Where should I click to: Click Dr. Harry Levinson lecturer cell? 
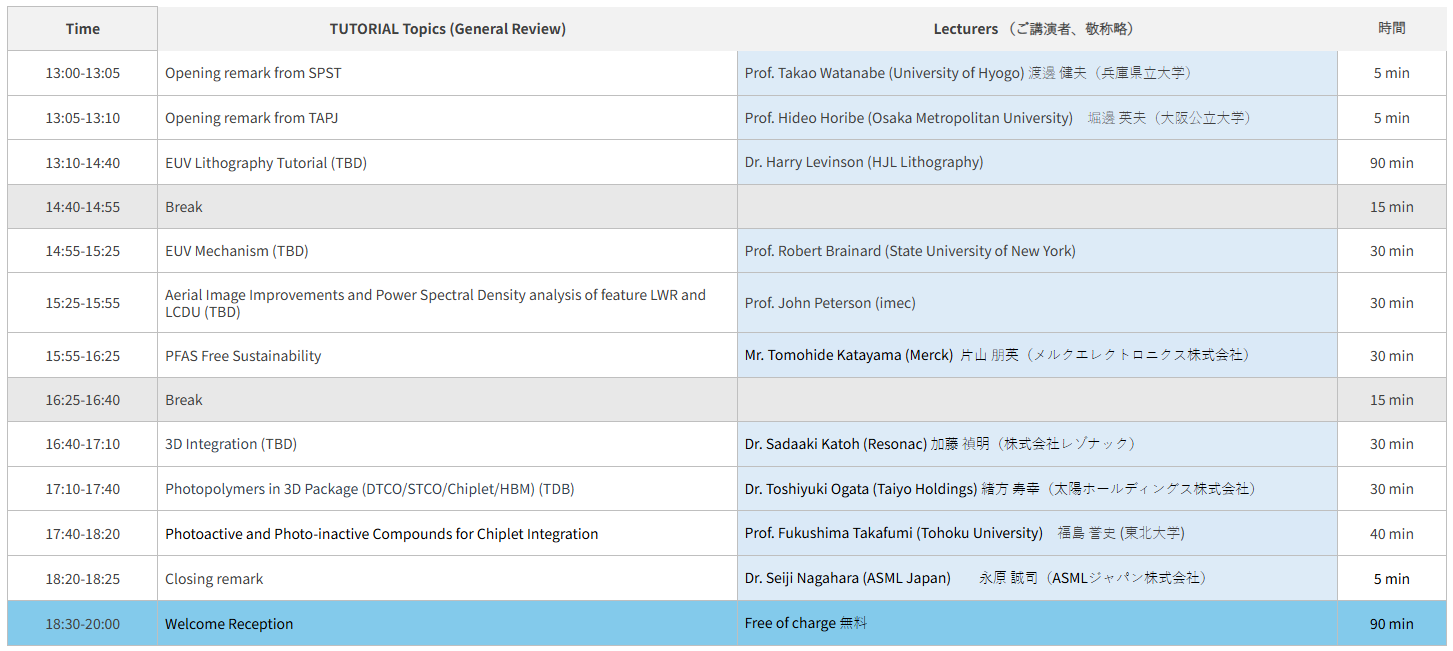click(x=863, y=162)
